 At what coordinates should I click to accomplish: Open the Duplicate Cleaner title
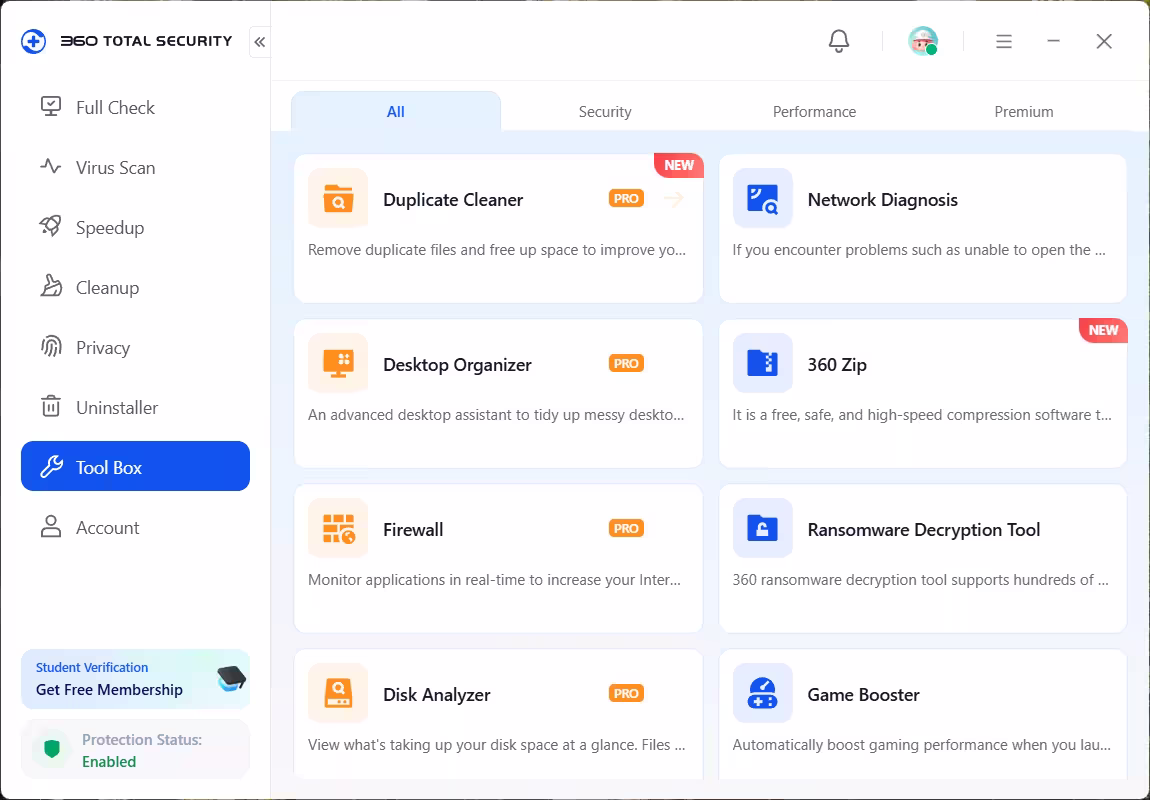[453, 199]
